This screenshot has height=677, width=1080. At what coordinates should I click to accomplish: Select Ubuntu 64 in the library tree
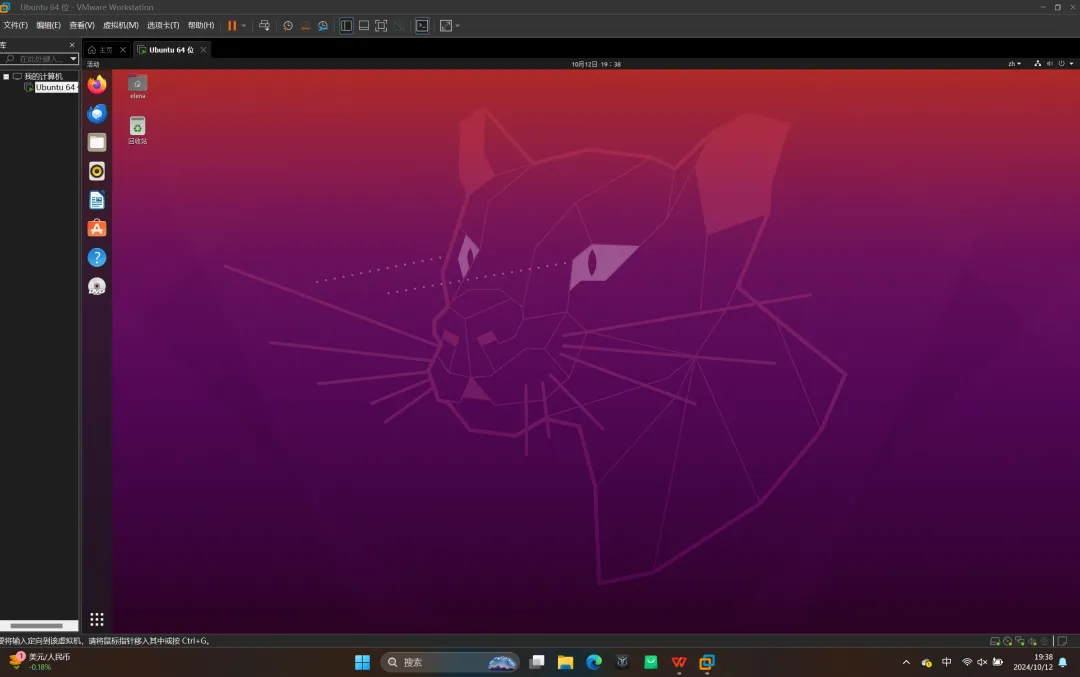(54, 87)
